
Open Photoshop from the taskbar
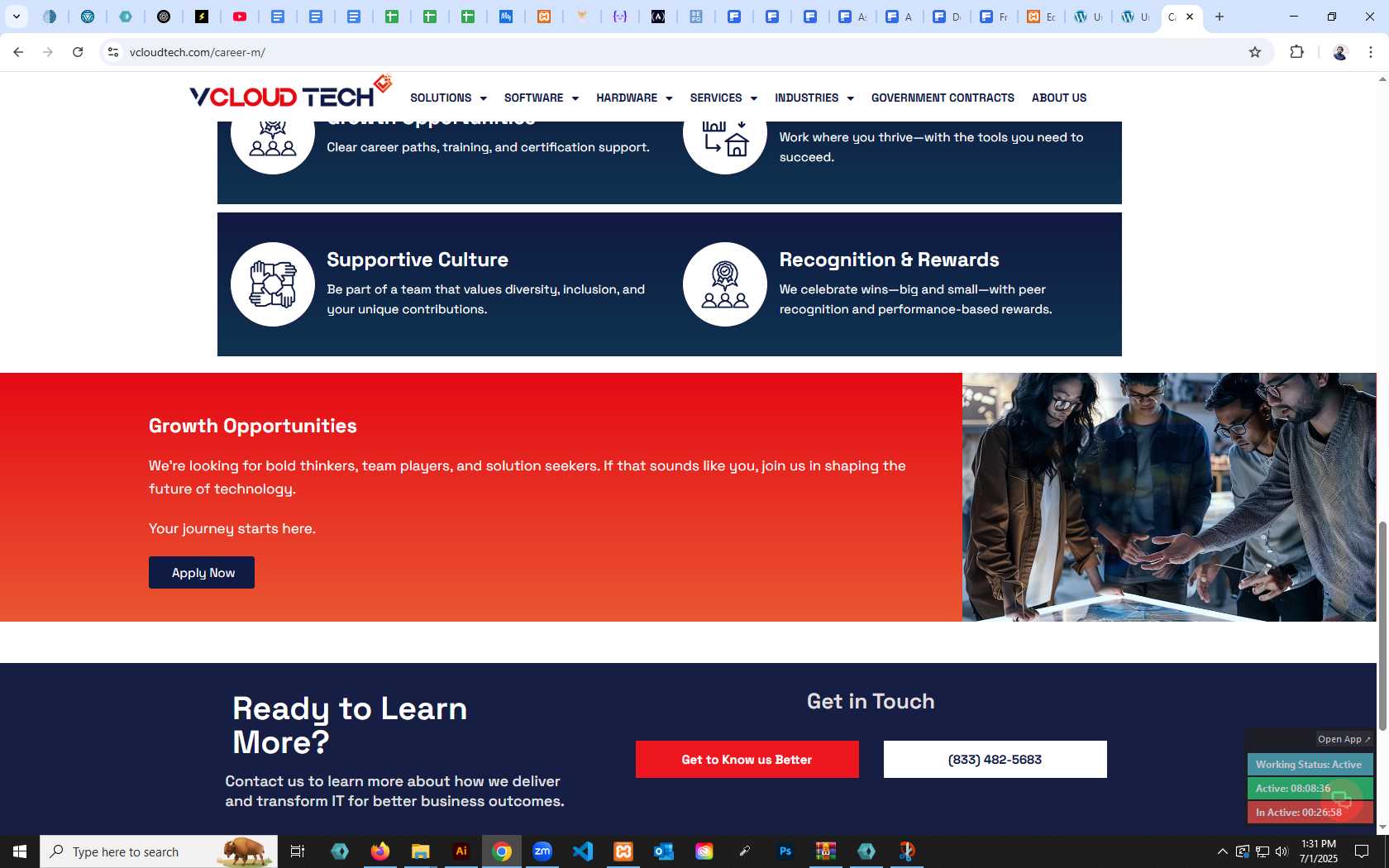pyautogui.click(x=785, y=851)
